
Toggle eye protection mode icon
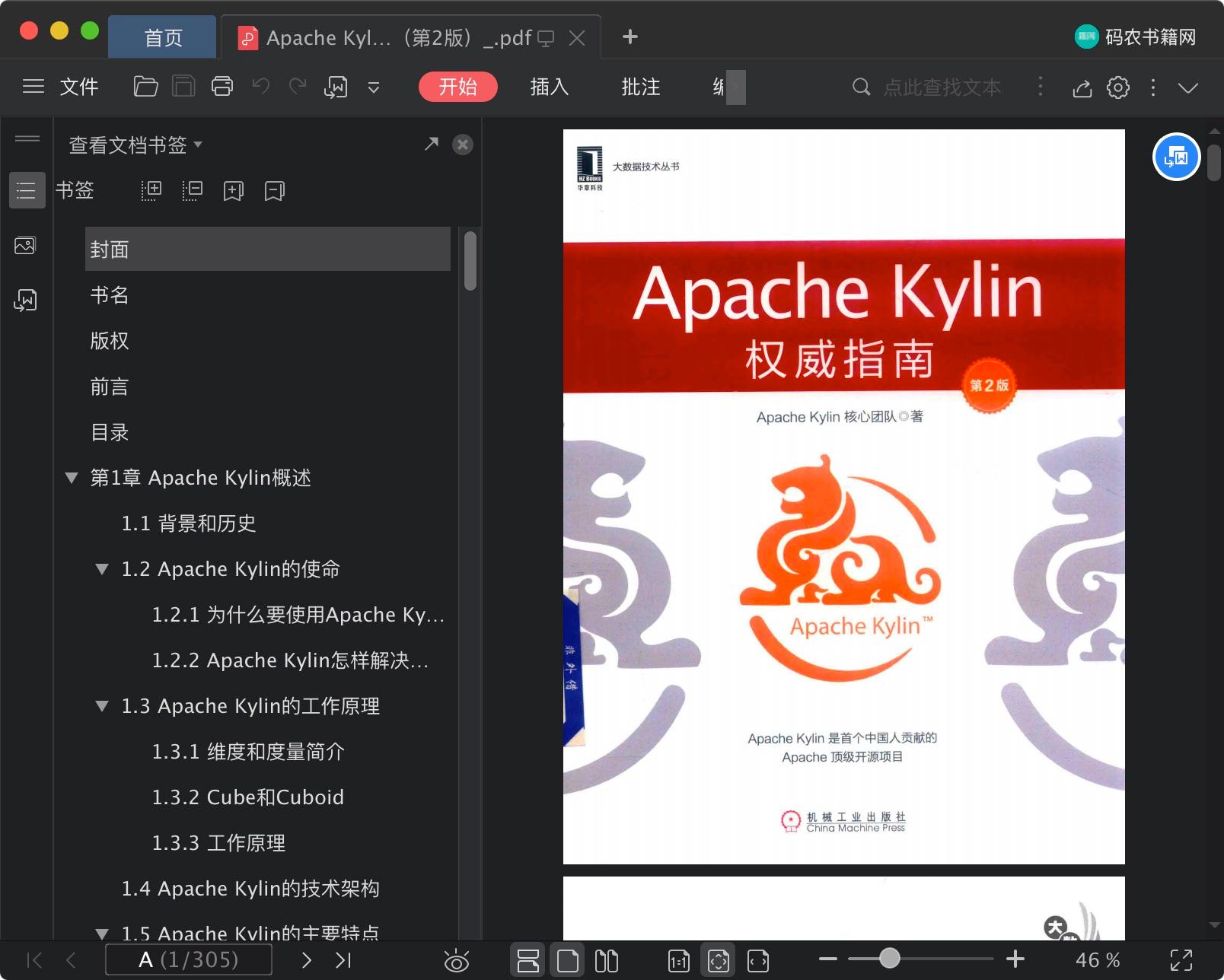[x=456, y=961]
